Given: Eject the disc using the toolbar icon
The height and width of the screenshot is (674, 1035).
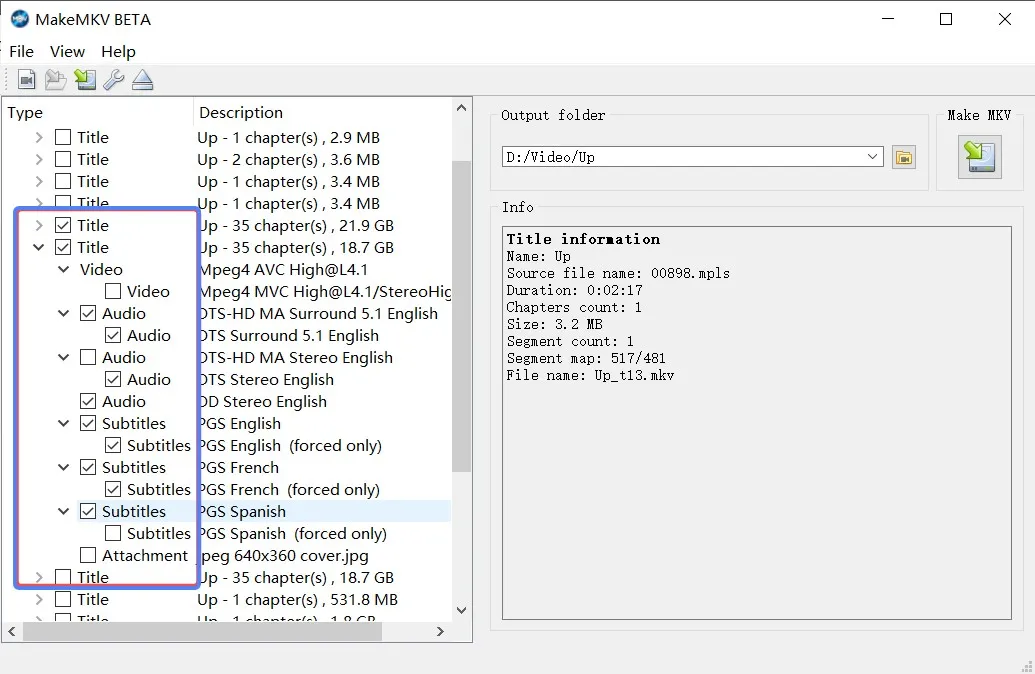Looking at the screenshot, I should click(143, 79).
